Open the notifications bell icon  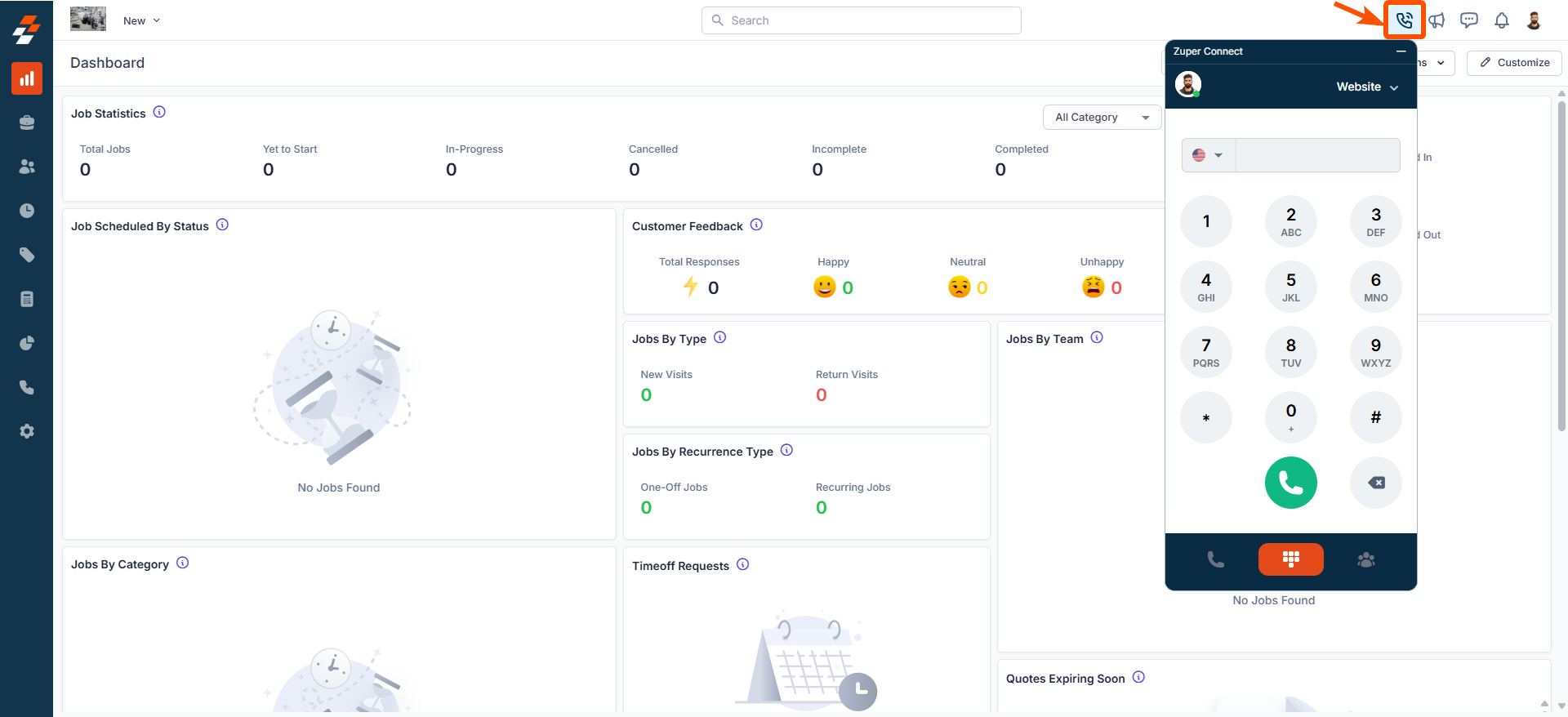1502,20
